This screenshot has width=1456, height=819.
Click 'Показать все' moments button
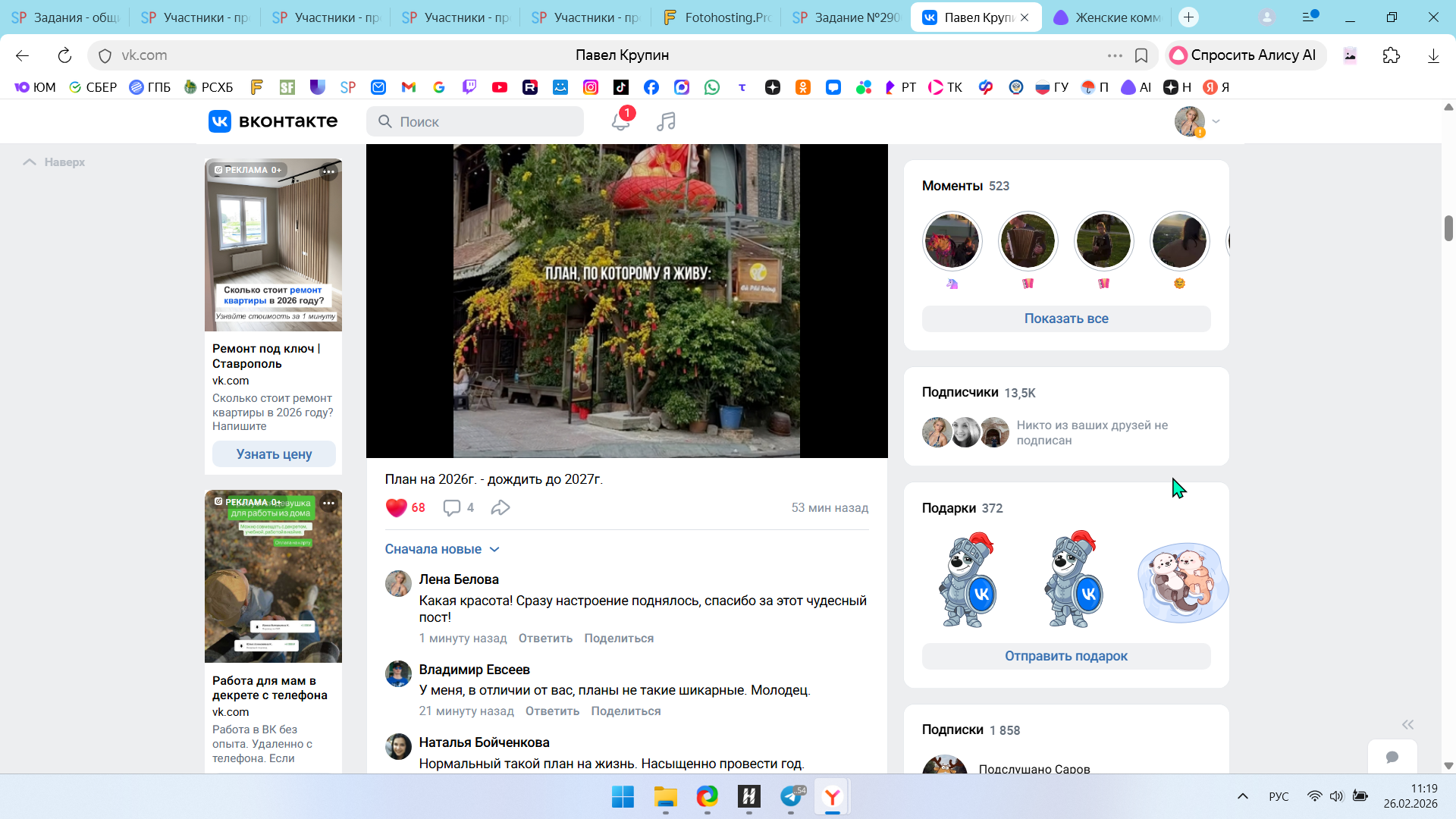click(1065, 318)
